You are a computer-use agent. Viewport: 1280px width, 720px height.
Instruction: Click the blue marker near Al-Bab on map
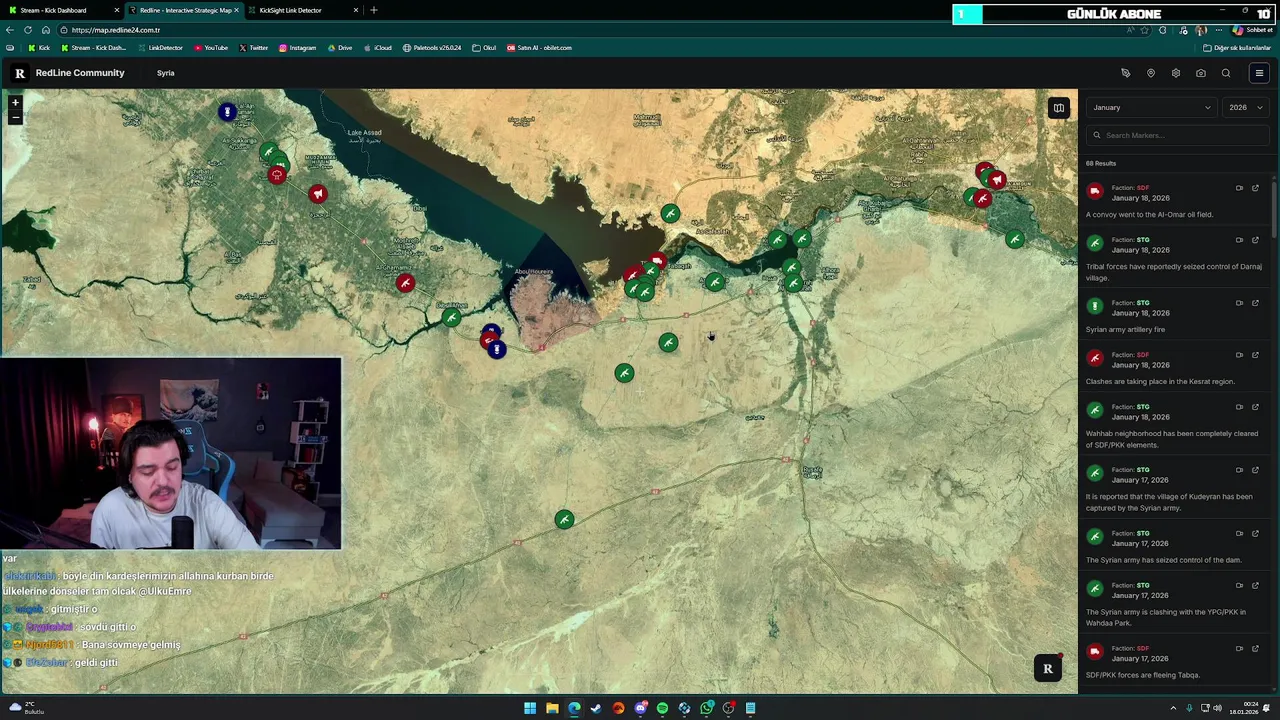tap(227, 112)
